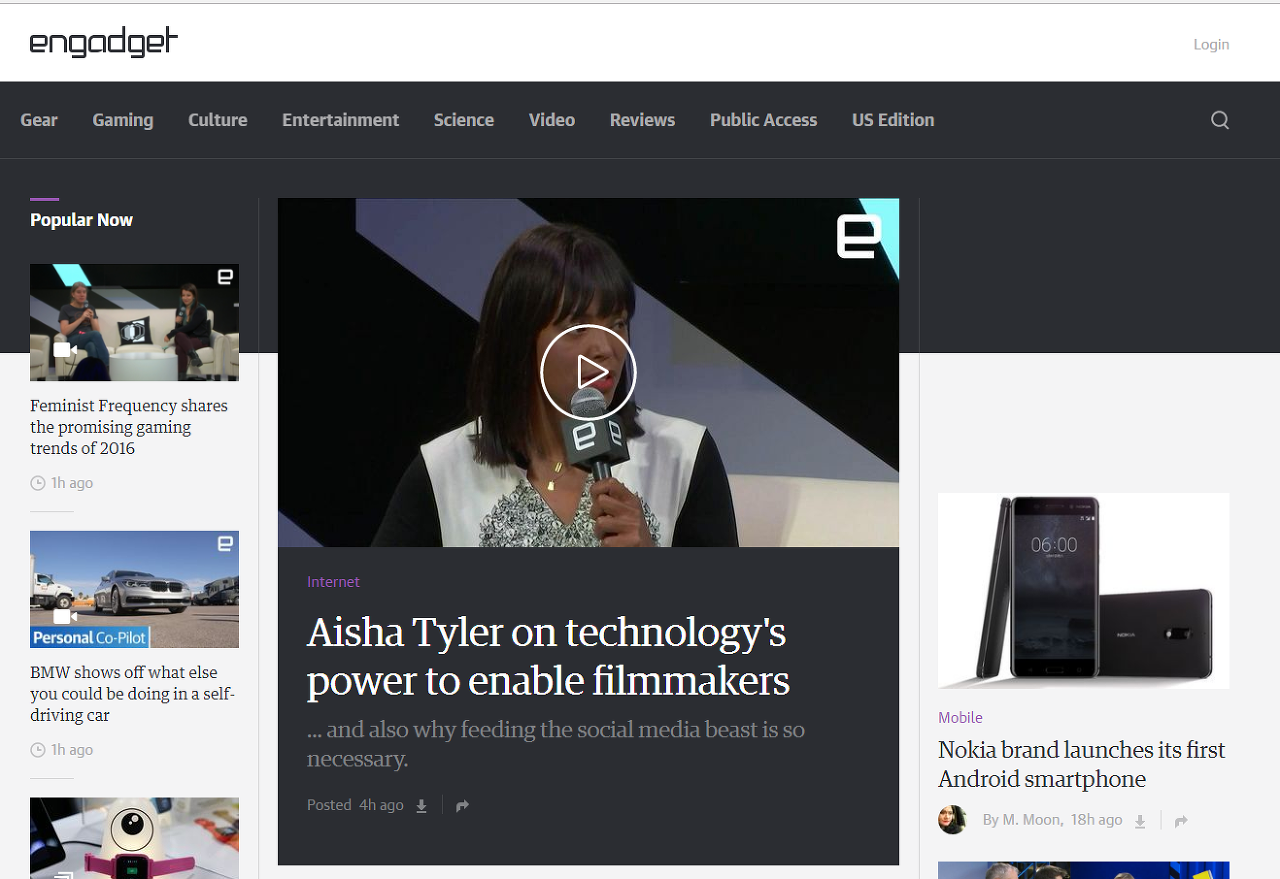Viewport: 1280px width, 879px height.
Task: Go to the Engadget home logo
Action: 104,42
